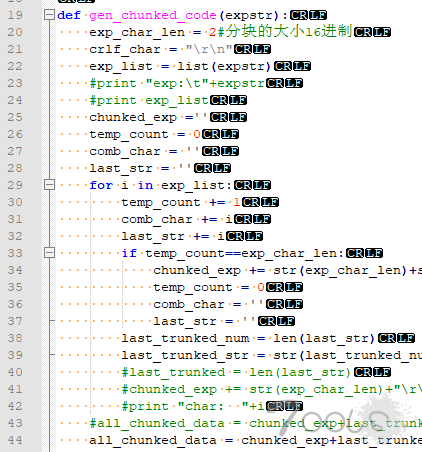Place cursor on temp_count = 0 at line 26
Viewport: 422px width, 452px height.
point(145,134)
